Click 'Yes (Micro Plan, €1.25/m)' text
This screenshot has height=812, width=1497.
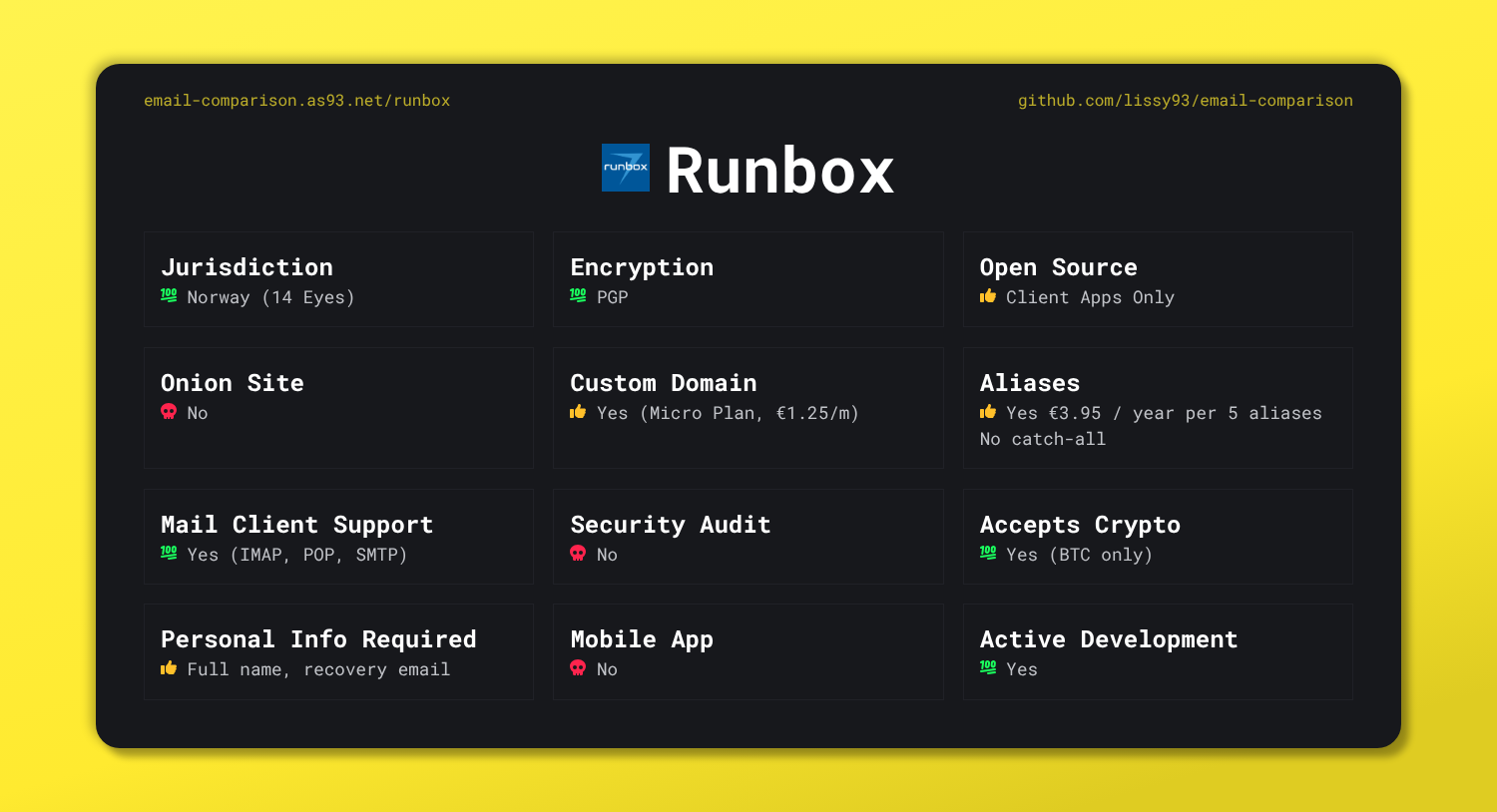(728, 413)
